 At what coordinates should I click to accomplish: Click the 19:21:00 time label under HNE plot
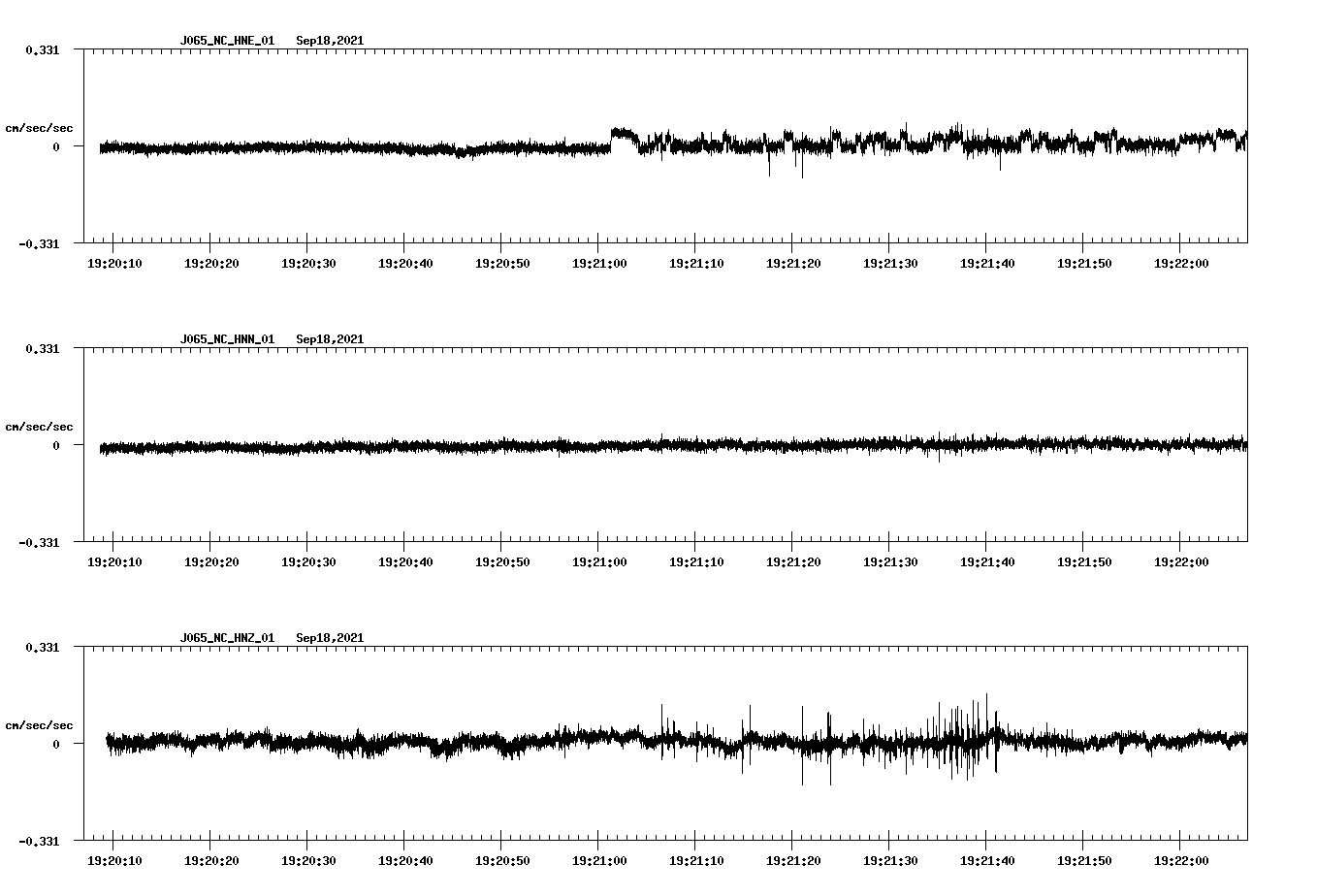(x=598, y=264)
